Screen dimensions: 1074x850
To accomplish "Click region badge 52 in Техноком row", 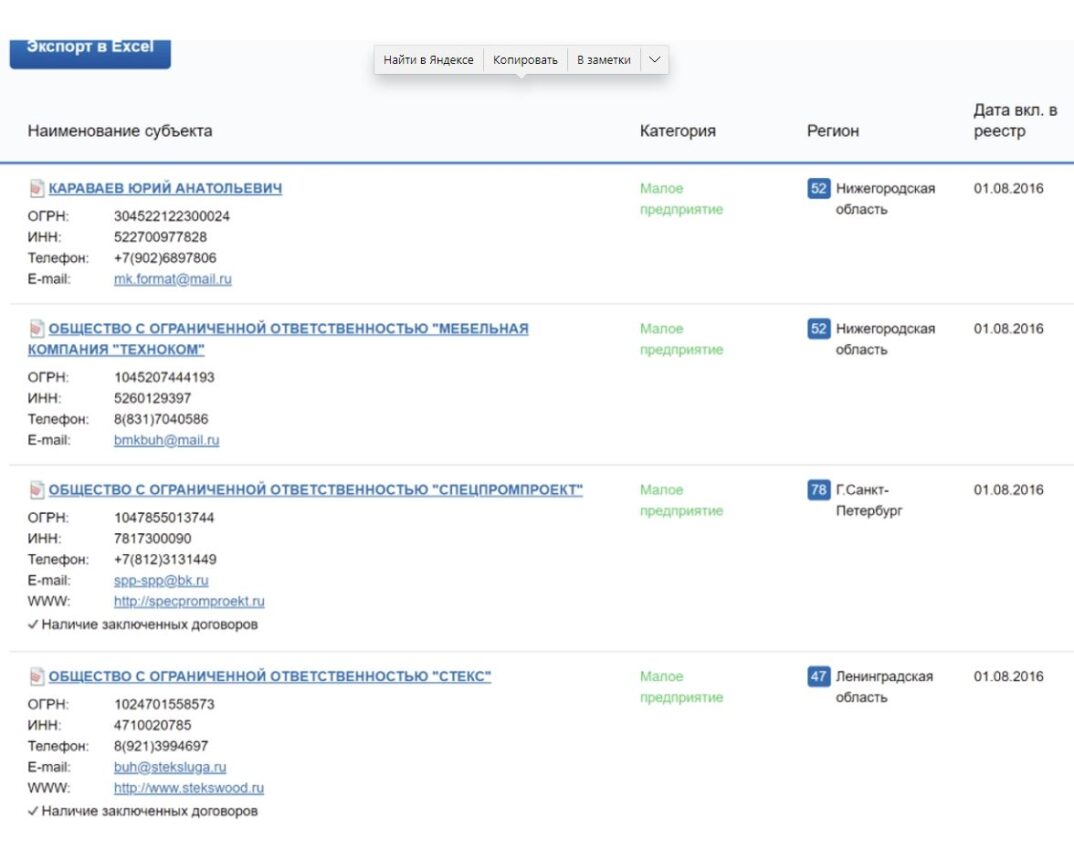I will pyautogui.click(x=818, y=328).
